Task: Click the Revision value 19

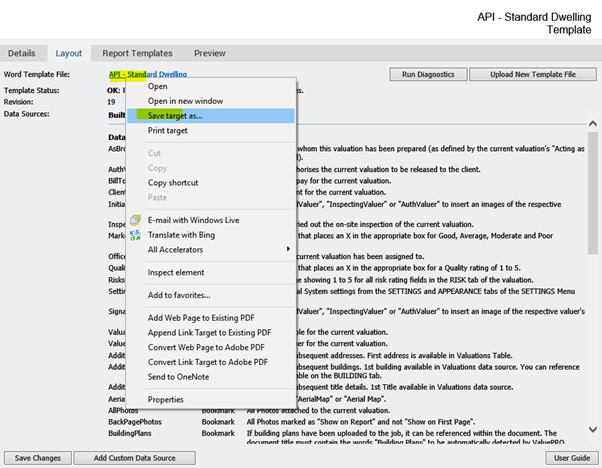Action: click(x=111, y=102)
